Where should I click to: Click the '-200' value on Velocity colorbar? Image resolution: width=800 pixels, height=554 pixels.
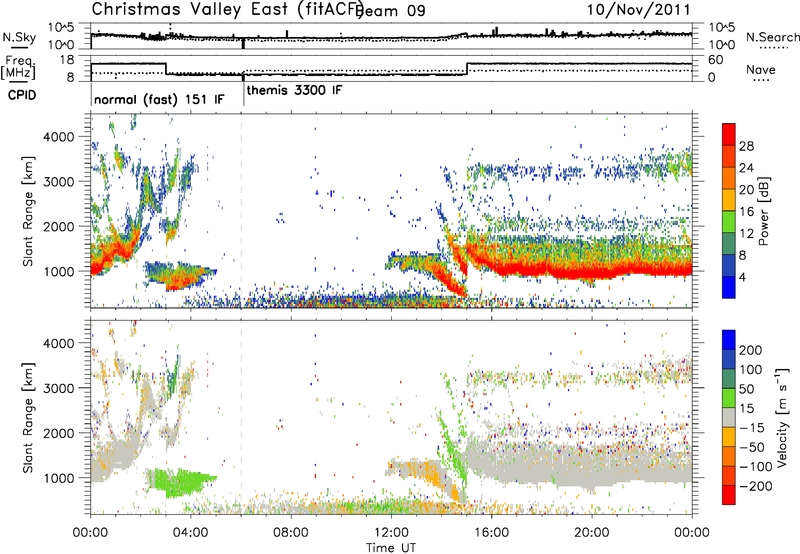(754, 486)
